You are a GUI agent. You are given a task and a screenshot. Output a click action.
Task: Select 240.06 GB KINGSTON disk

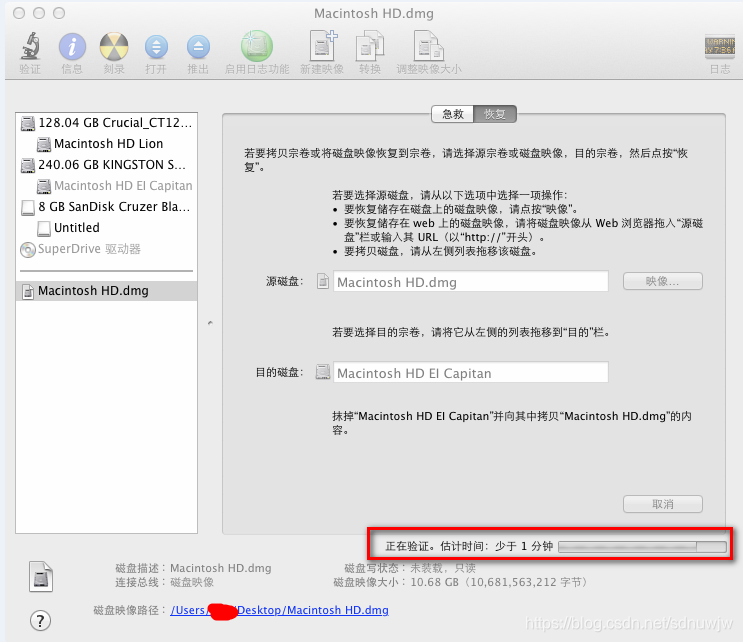pyautogui.click(x=107, y=164)
